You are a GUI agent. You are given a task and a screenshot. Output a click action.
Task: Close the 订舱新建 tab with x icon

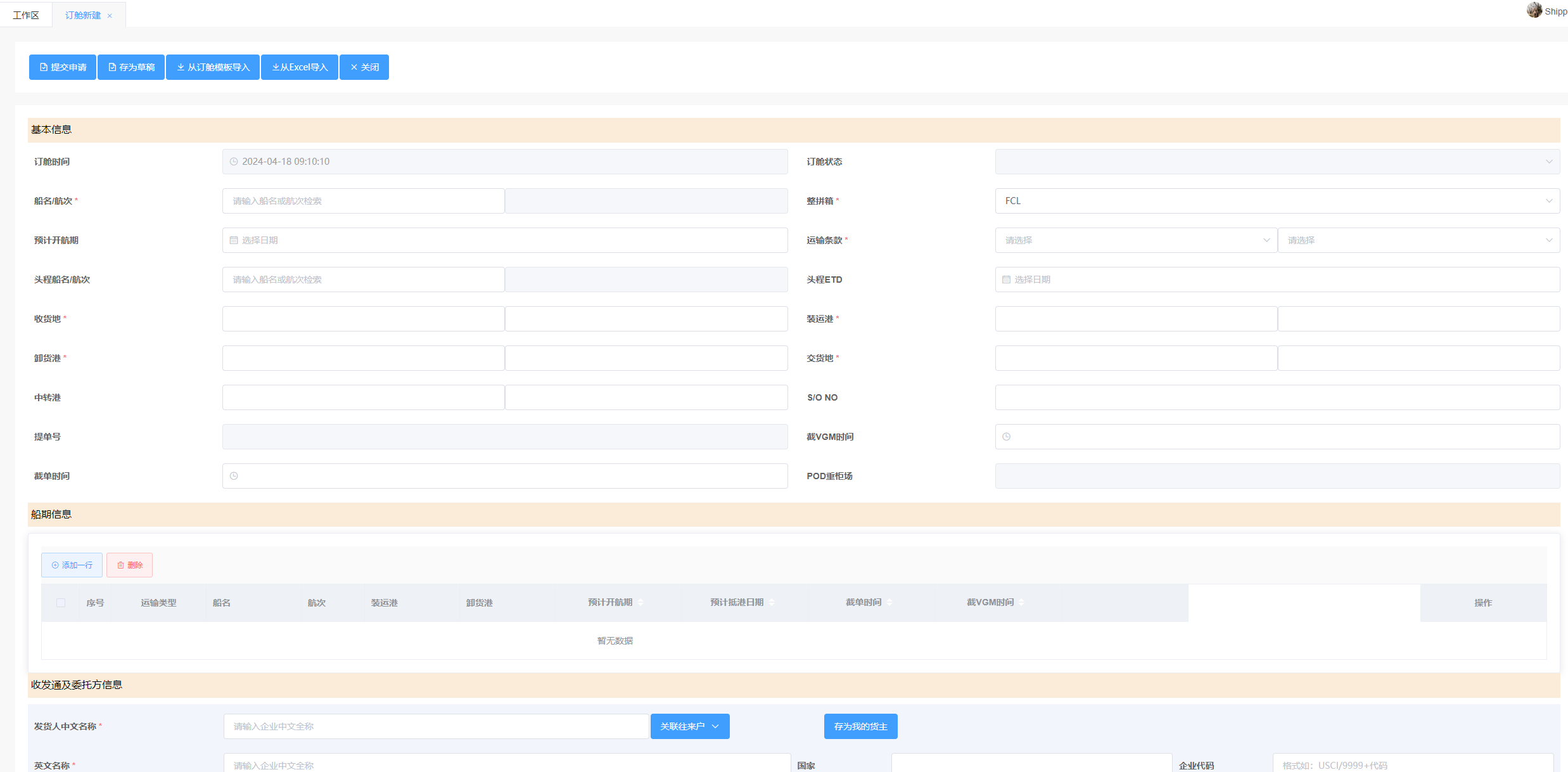click(110, 16)
